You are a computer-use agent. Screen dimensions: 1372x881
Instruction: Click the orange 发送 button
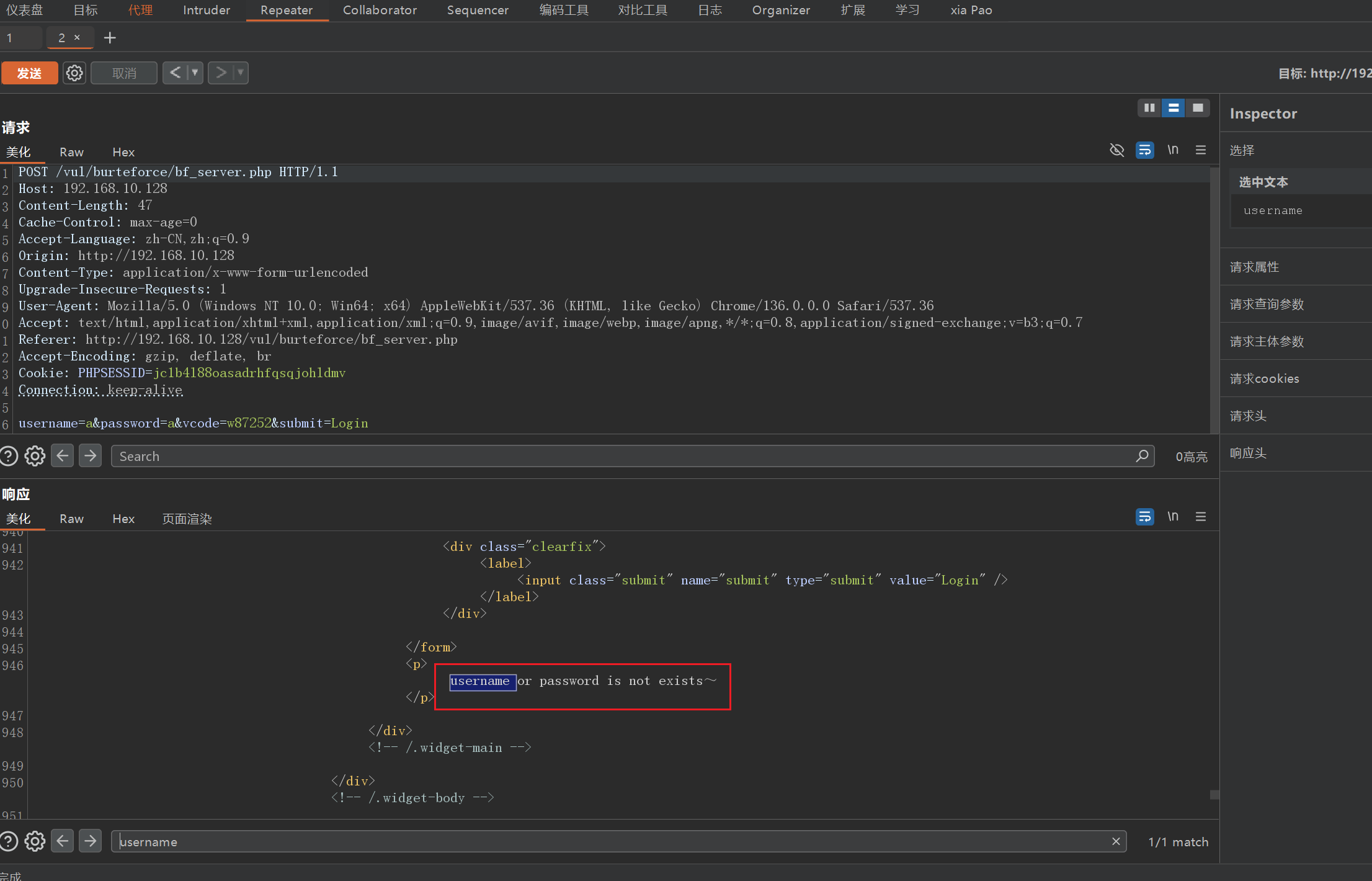coord(29,73)
